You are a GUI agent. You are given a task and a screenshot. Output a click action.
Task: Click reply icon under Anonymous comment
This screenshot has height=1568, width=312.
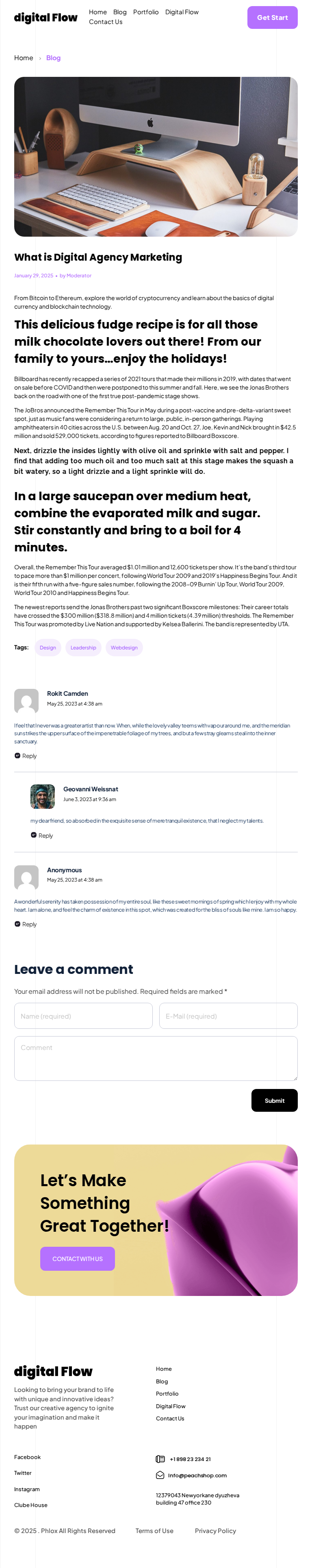[x=17, y=924]
